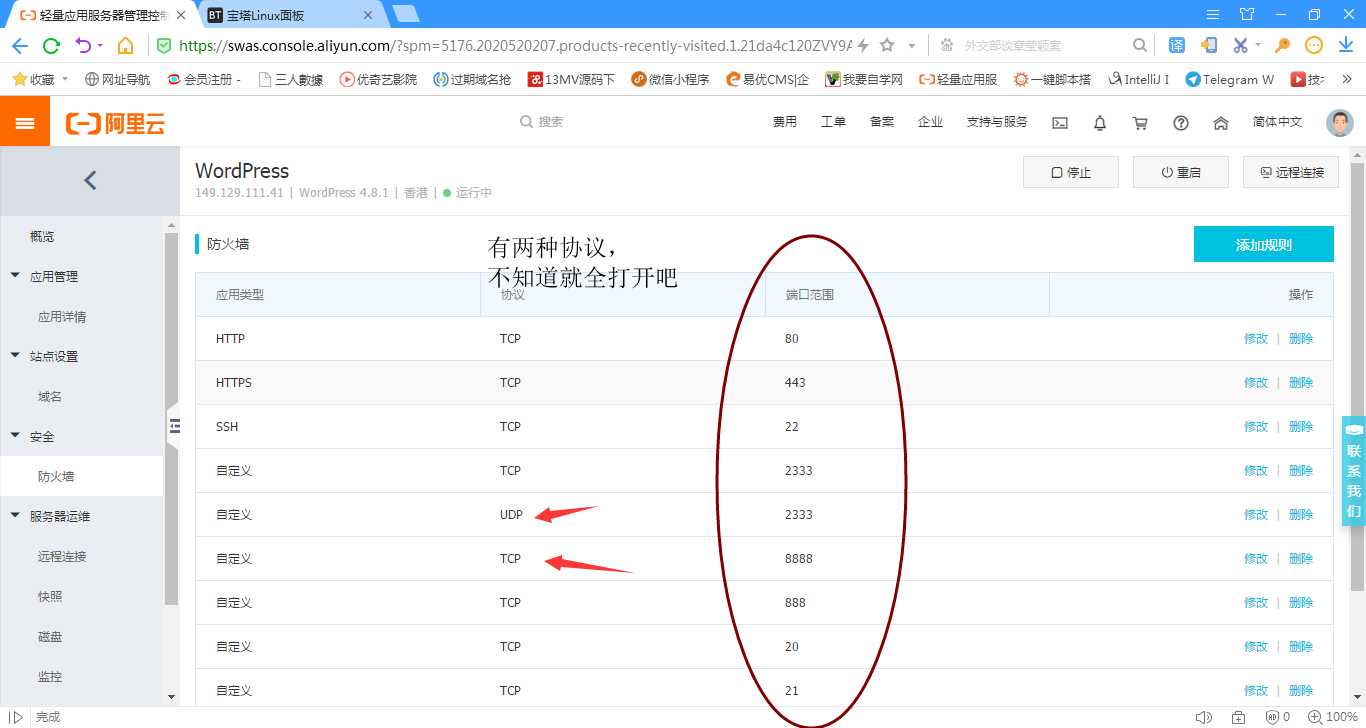This screenshot has height=728, width=1366.
Task: Collapse the 应用管理 sidebar section
Action: pos(15,276)
